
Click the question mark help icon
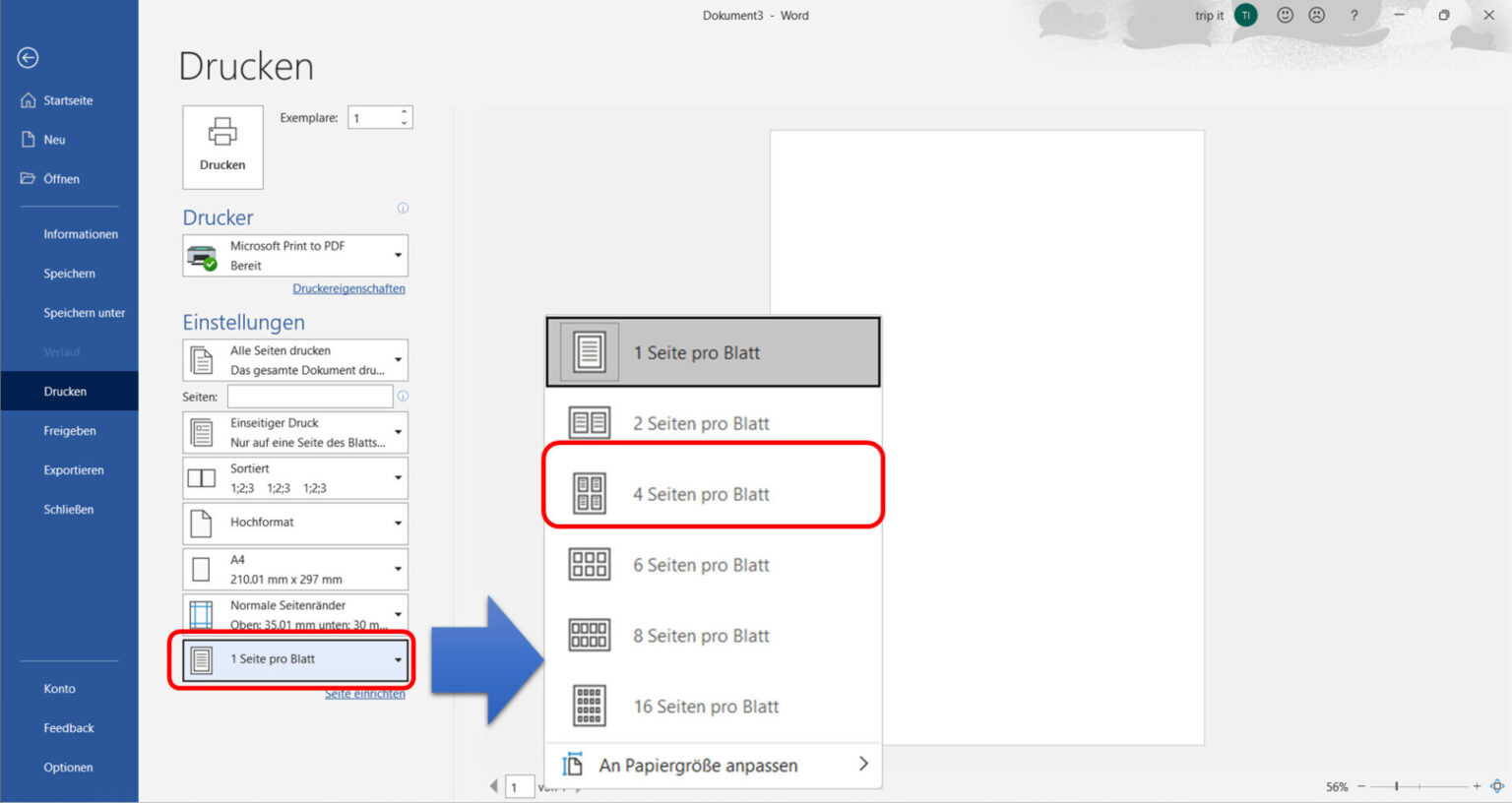[x=1354, y=15]
